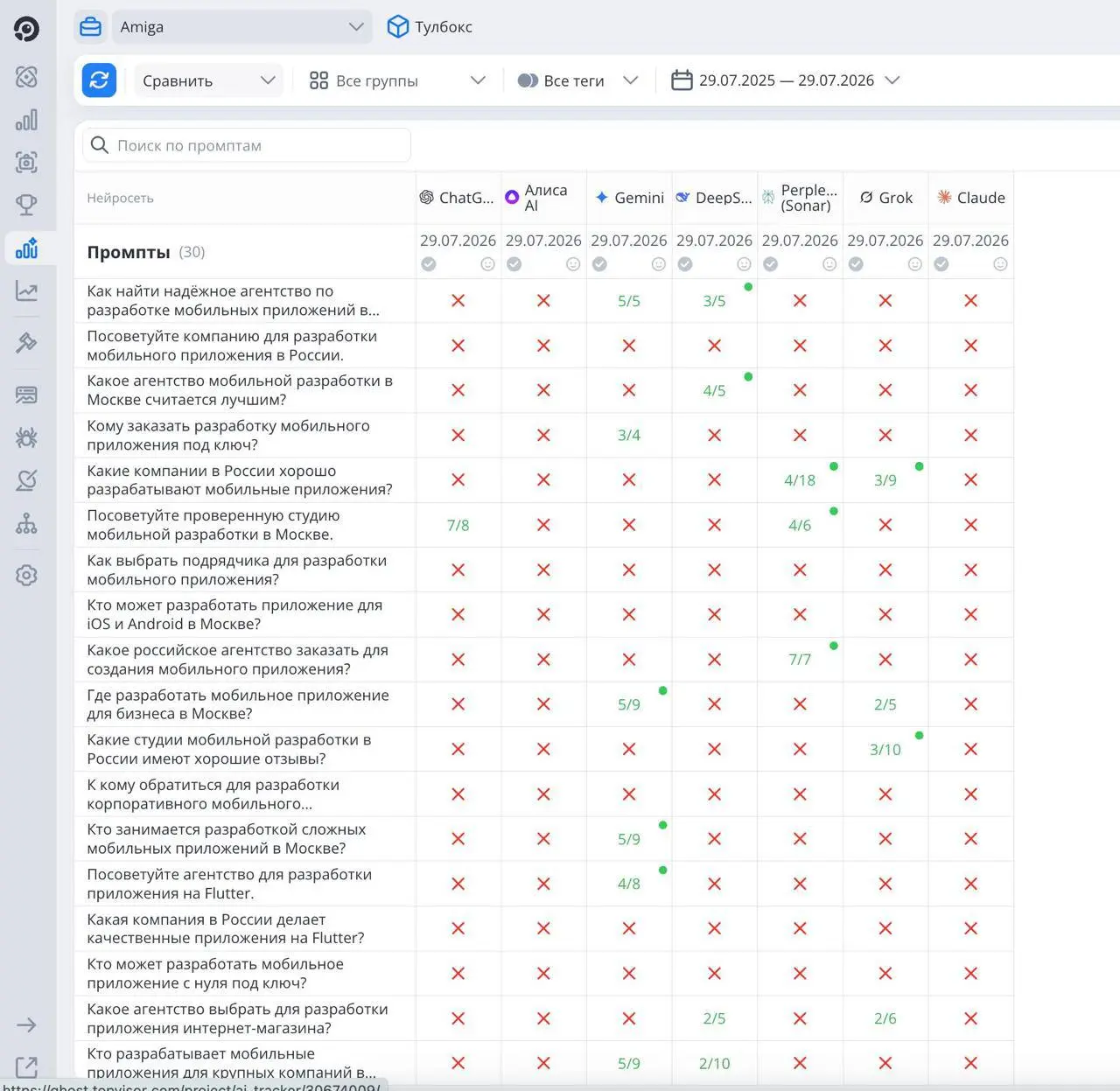Open the spider bug sidebar section
The image size is (1120, 1091).
pos(26,437)
